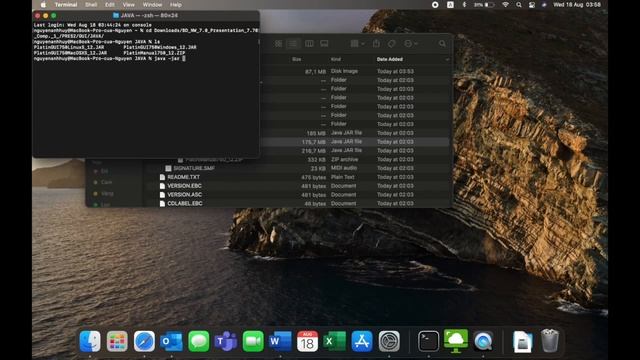Click the input source A icon

tap(450, 5)
